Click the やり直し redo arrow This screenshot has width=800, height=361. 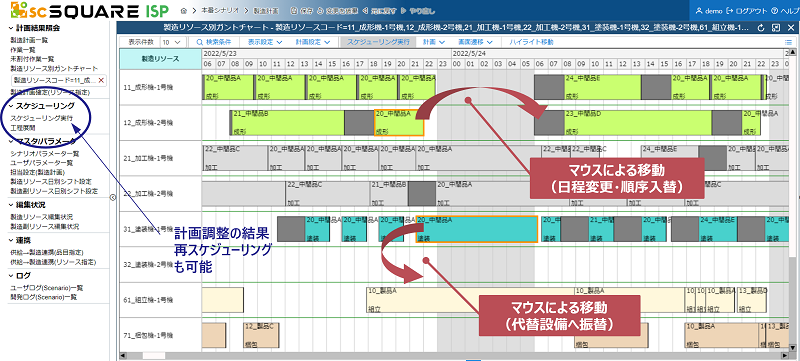click(x=403, y=10)
